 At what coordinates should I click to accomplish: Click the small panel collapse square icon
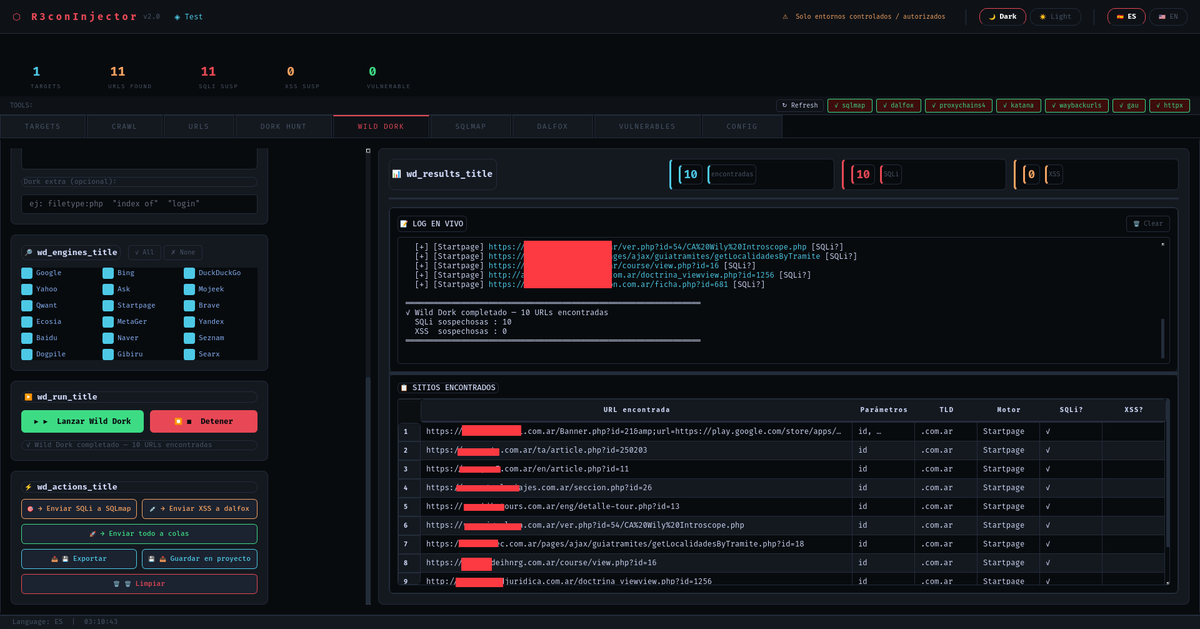tap(368, 151)
